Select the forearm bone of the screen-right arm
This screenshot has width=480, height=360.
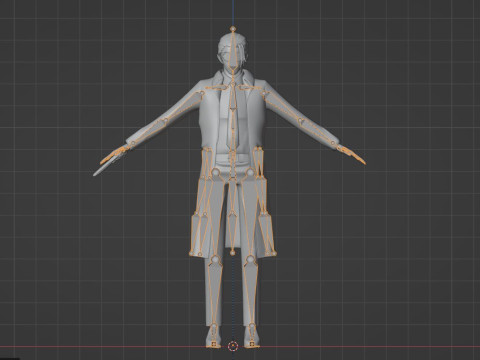(x=317, y=132)
